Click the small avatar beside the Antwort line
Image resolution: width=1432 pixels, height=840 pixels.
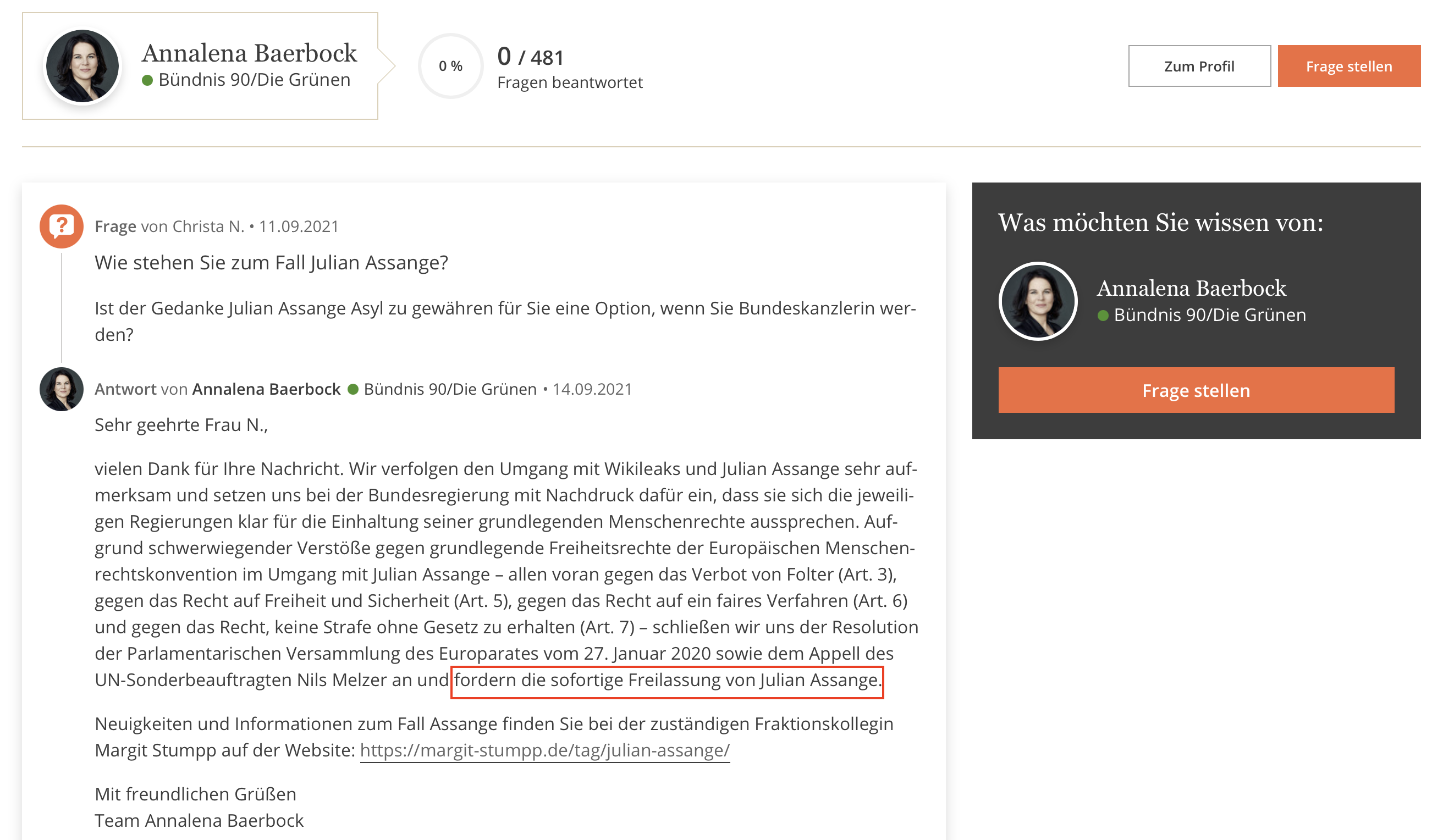coord(62,389)
